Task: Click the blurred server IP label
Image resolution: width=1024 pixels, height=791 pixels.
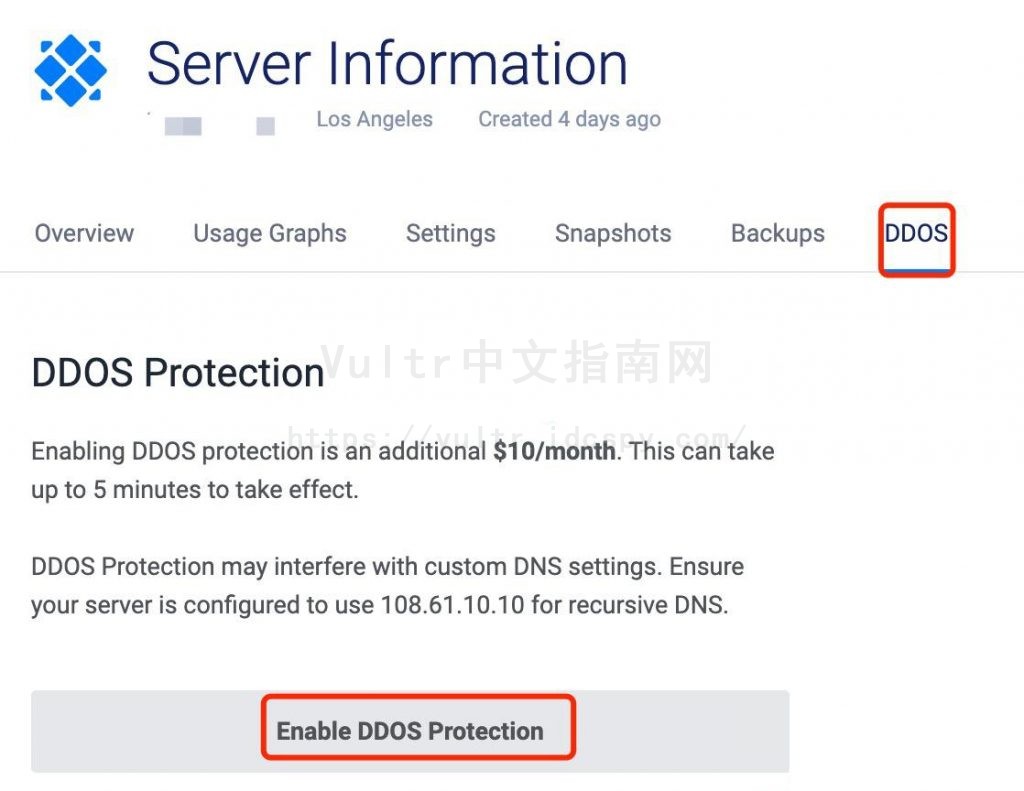Action: (x=182, y=126)
